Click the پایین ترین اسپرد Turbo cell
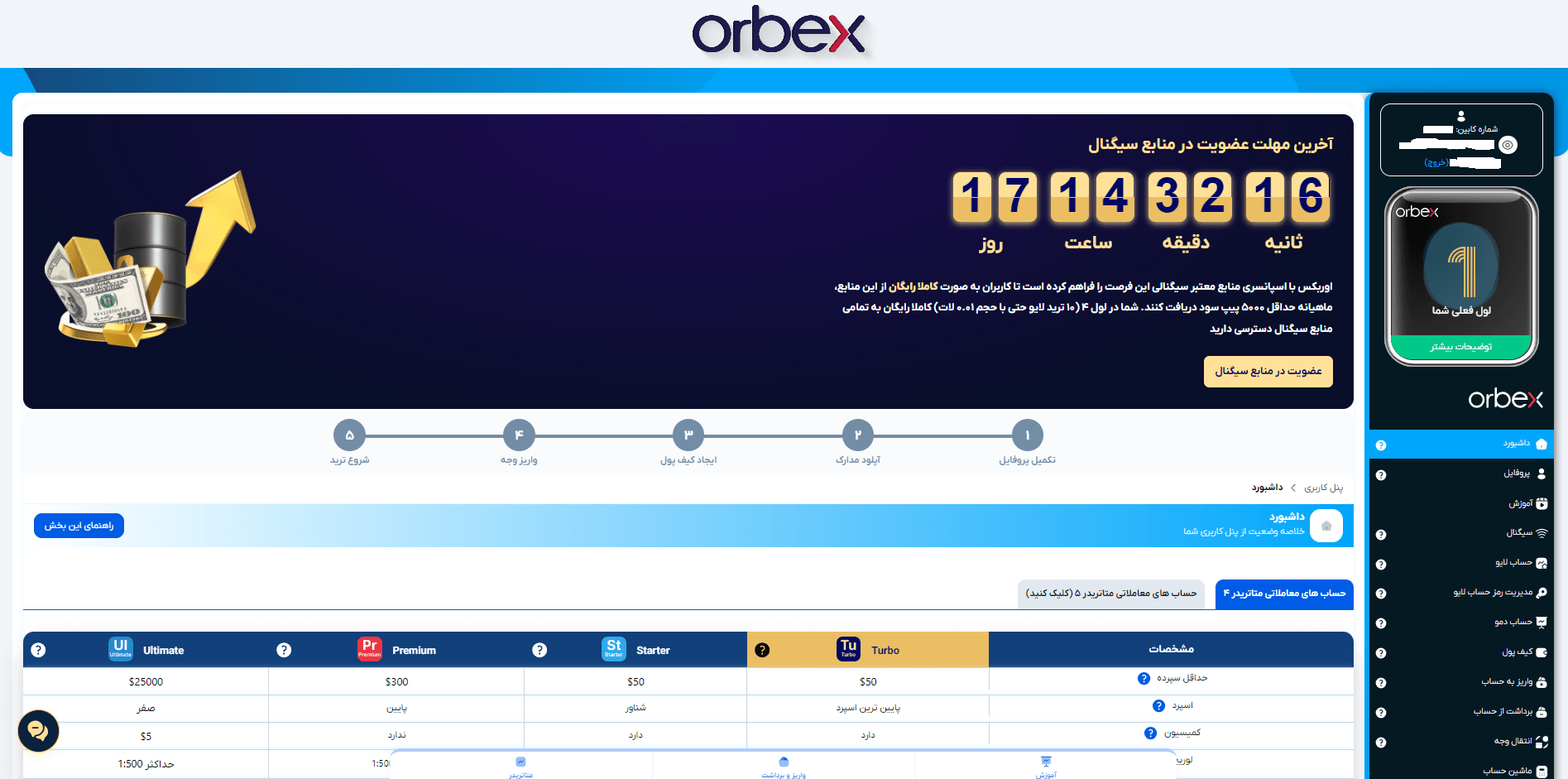 point(868,709)
